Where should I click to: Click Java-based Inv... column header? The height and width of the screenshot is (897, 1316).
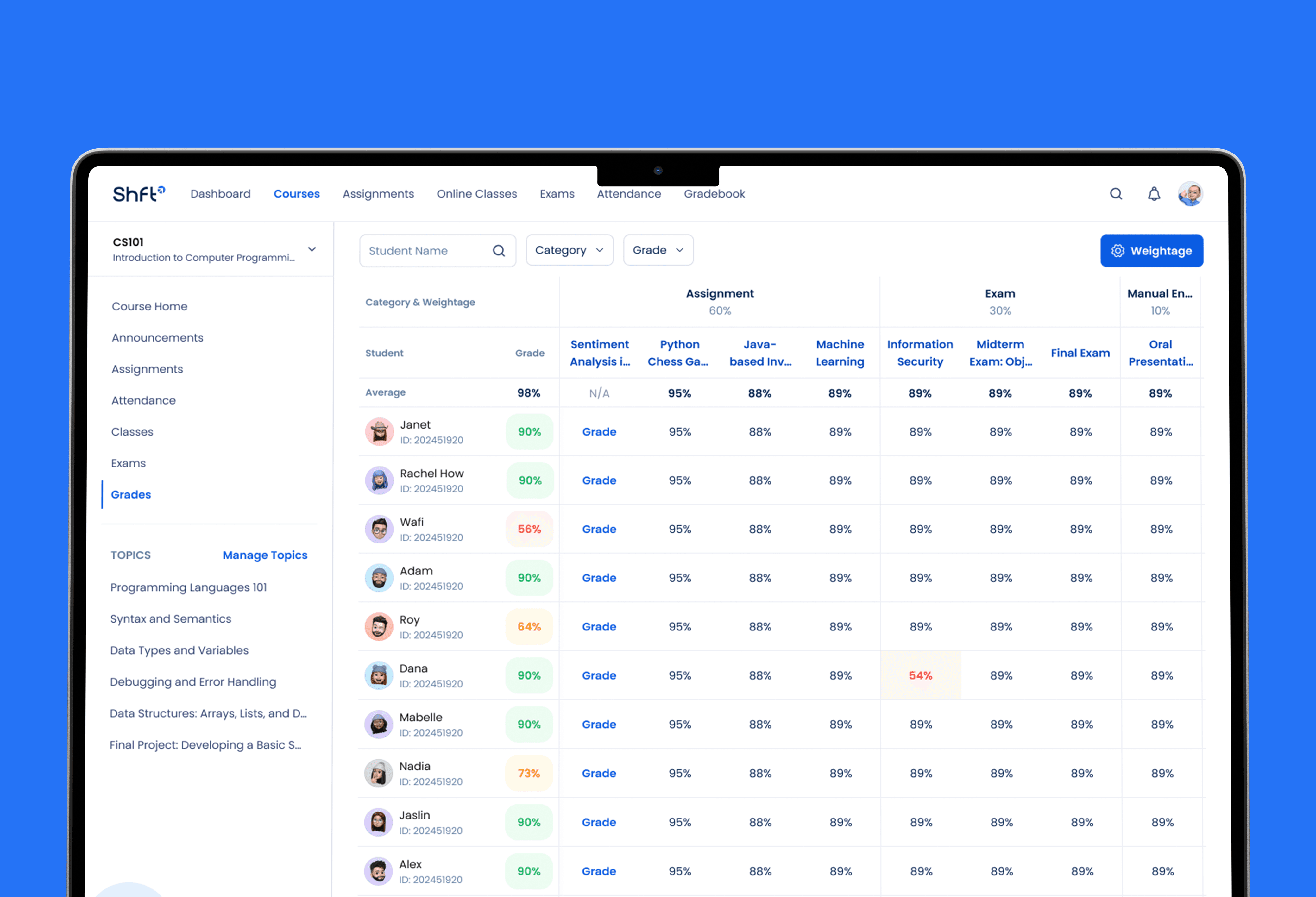click(760, 353)
